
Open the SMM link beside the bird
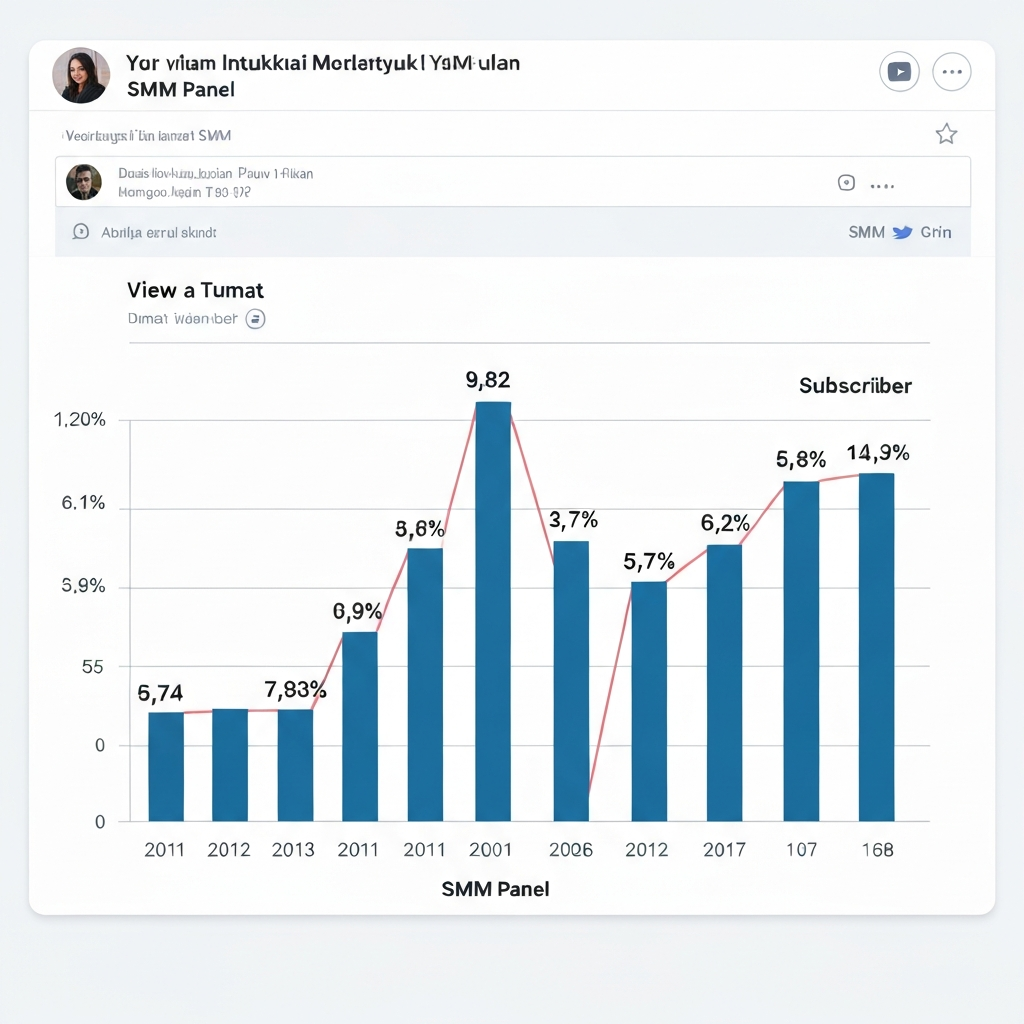[x=866, y=232]
